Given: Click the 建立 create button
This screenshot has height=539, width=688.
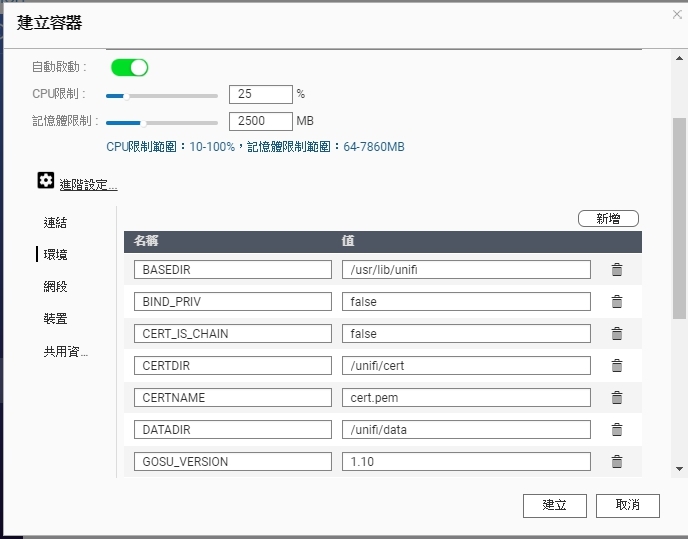Looking at the screenshot, I should (x=555, y=506).
